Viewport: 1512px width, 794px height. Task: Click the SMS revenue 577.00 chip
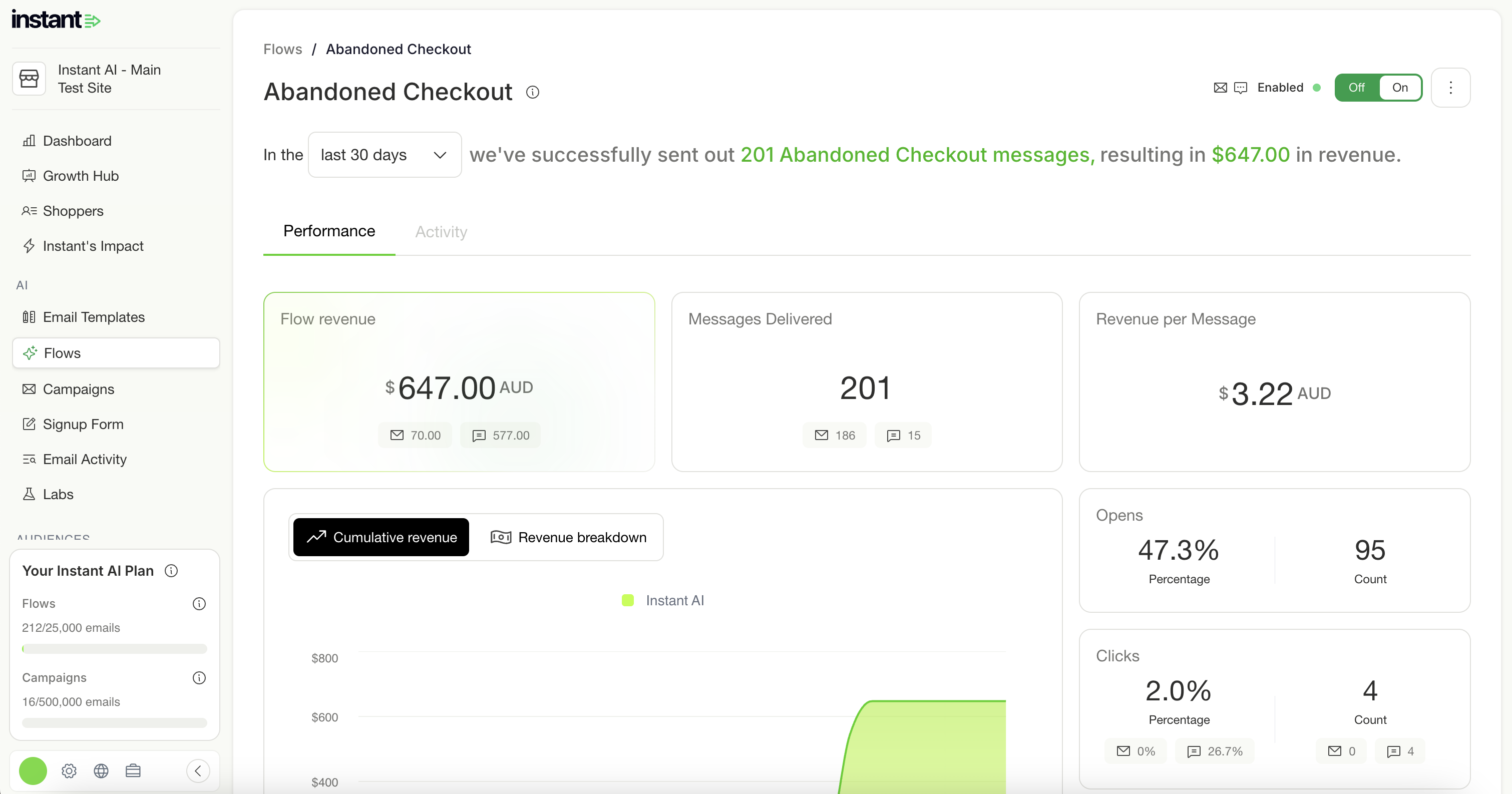(501, 436)
